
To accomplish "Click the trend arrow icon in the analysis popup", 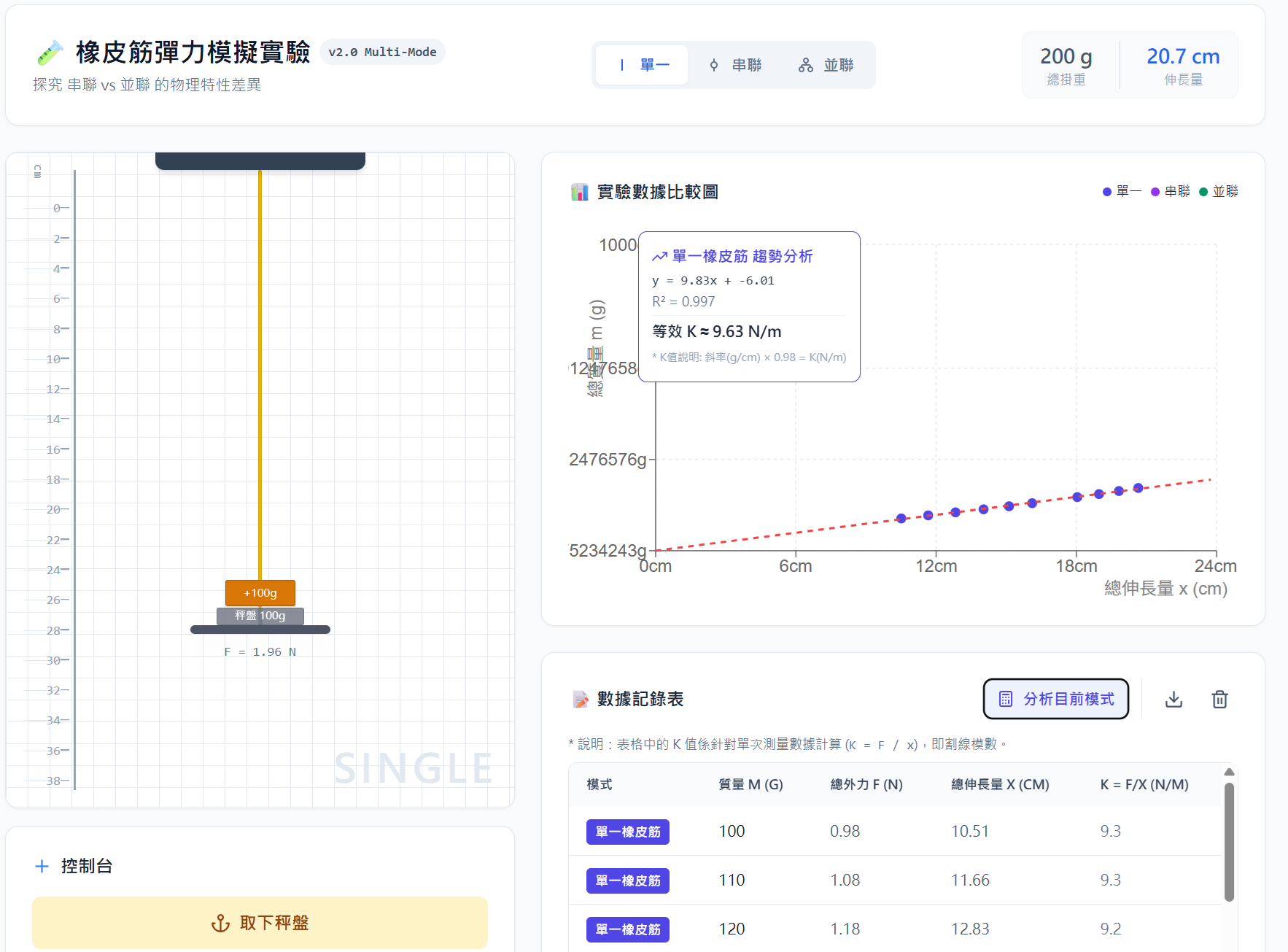I will coord(660,256).
